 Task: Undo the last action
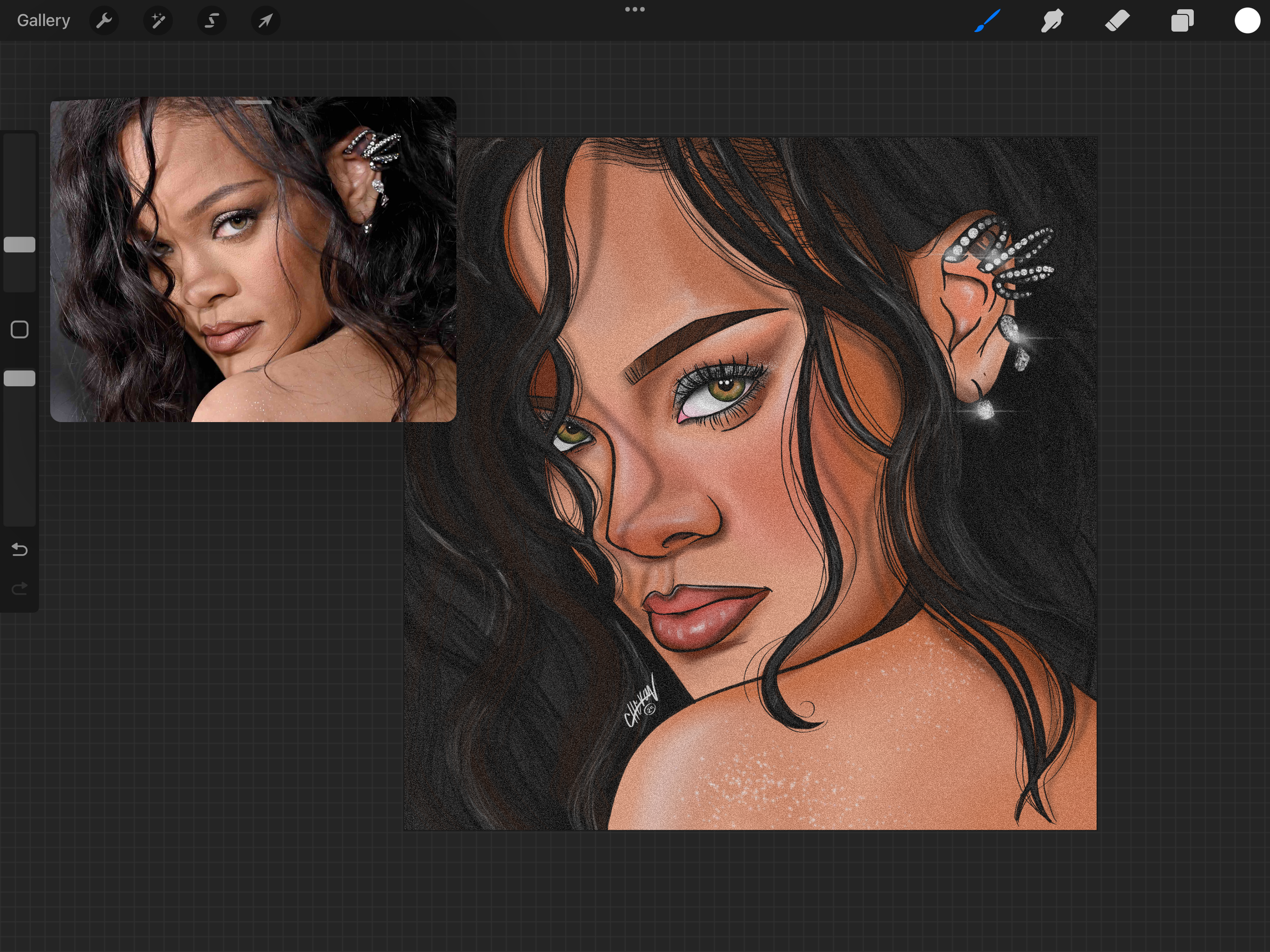(x=19, y=550)
